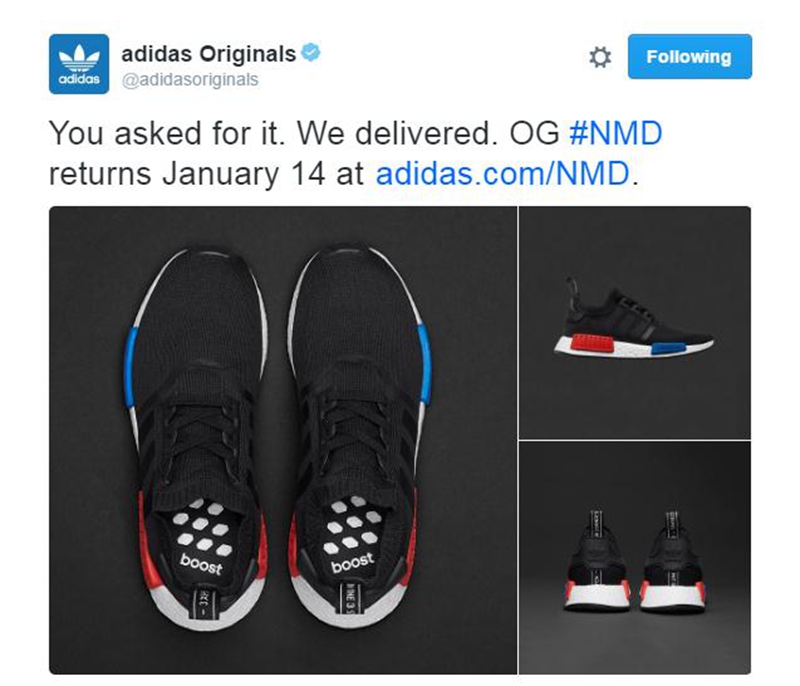Open the #NMD hashtag link

[x=615, y=133]
